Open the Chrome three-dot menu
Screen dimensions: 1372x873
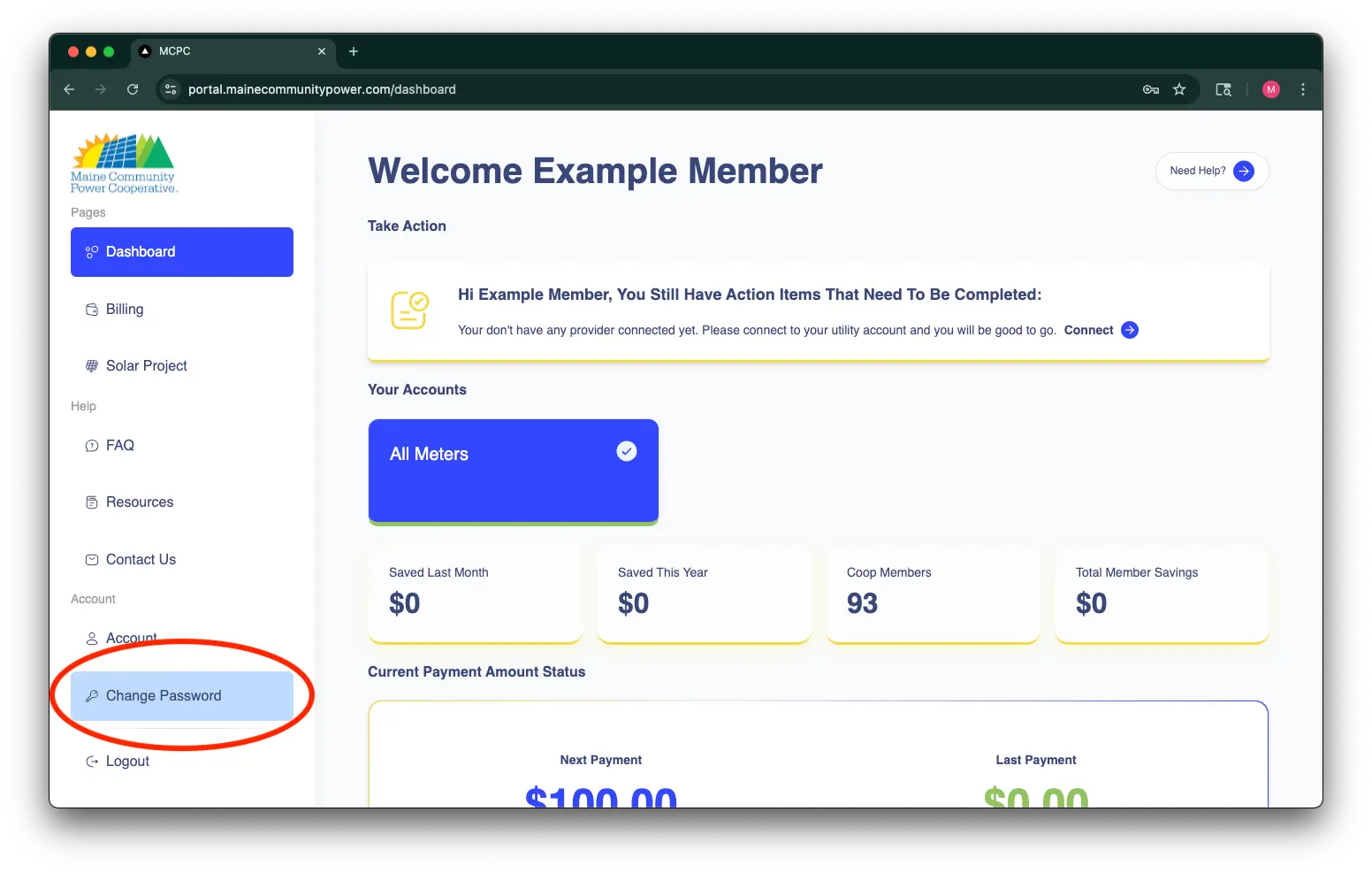tap(1303, 89)
